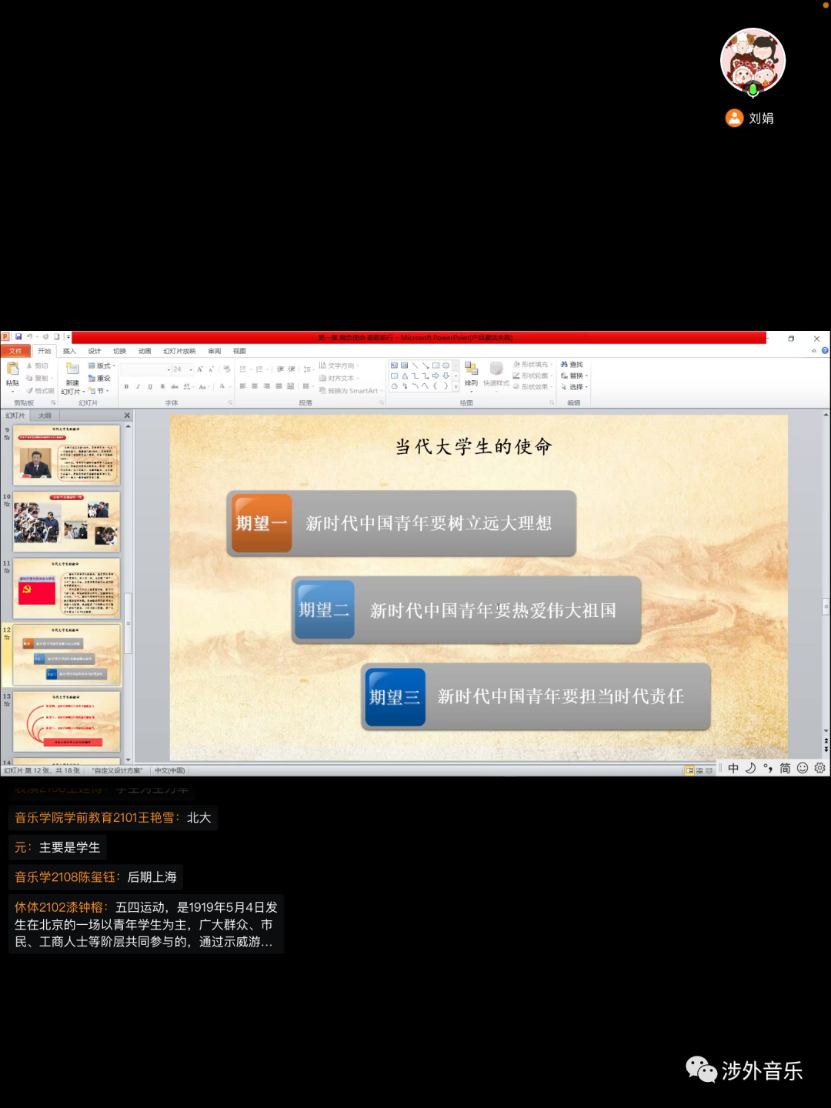The image size is (831, 1108).
Task: Click the Quick Styles (快速样式) icon
Action: tap(496, 371)
